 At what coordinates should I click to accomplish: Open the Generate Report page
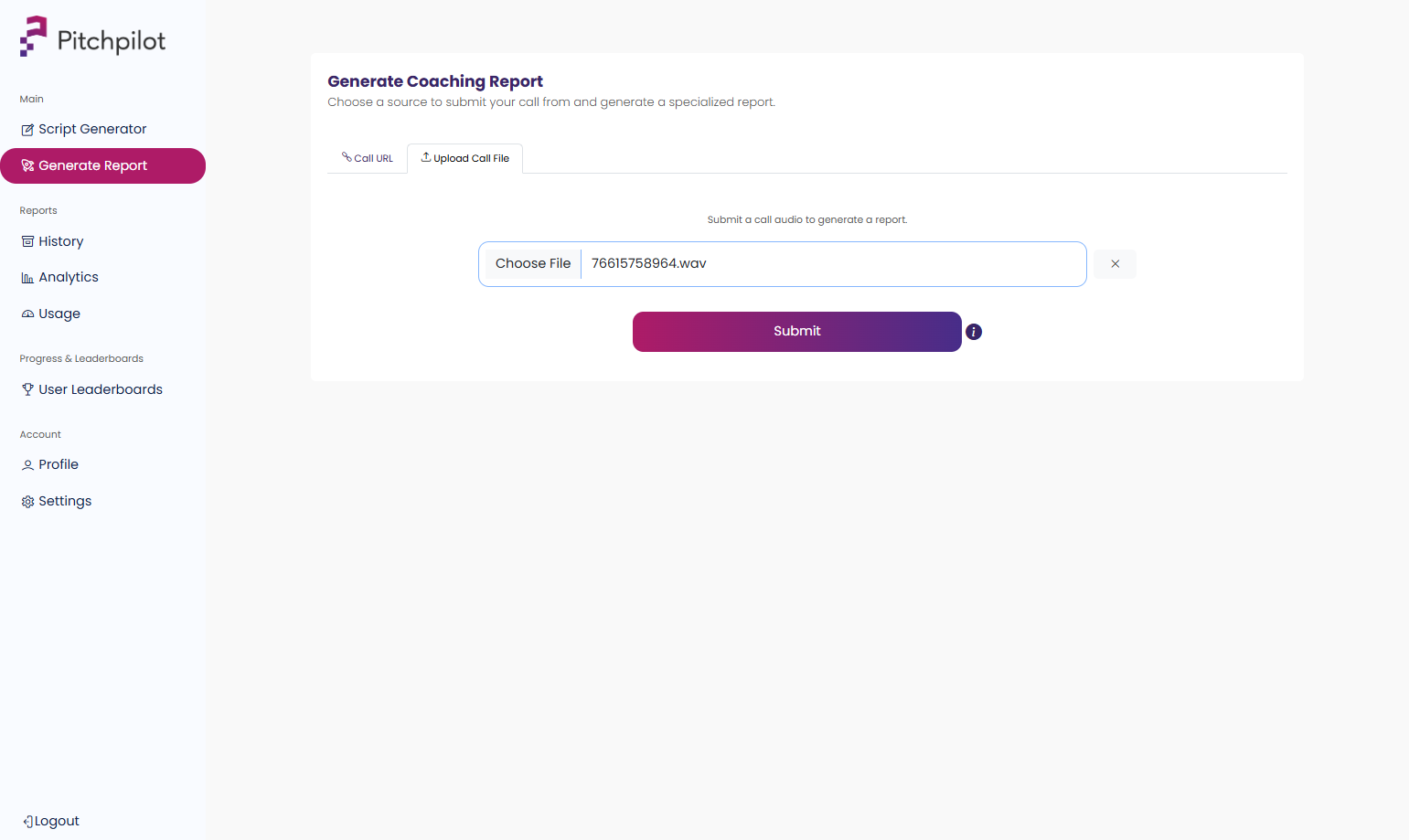click(102, 165)
